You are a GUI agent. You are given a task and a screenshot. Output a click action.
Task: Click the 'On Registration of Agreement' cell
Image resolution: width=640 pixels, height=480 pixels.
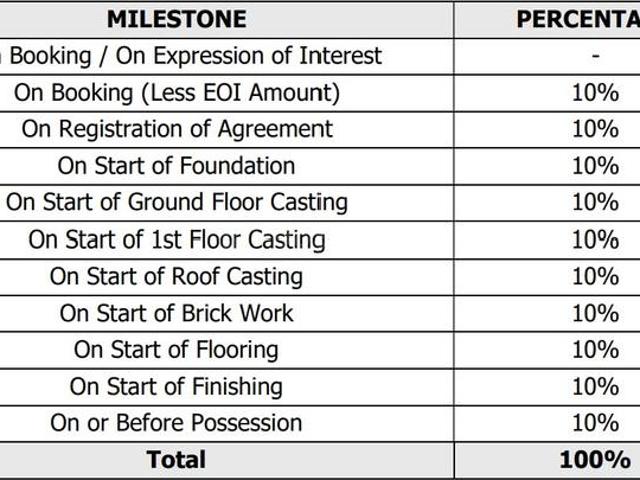click(177, 129)
